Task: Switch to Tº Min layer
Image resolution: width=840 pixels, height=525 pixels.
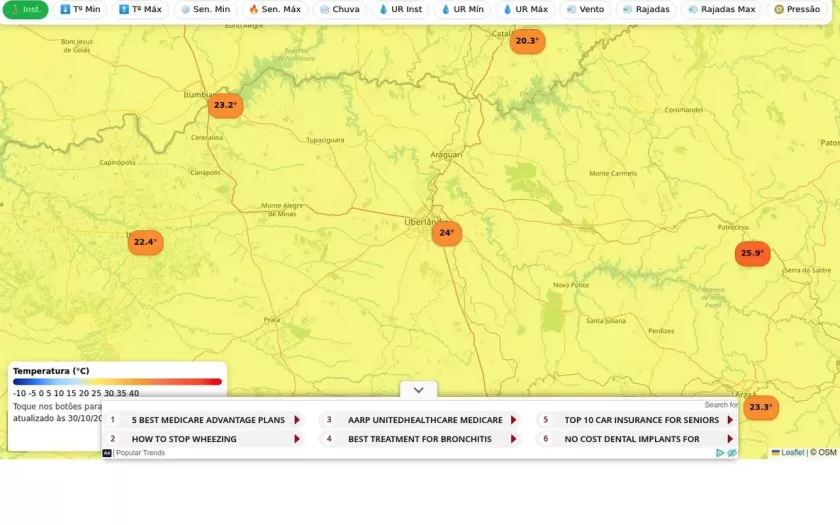Action: 80,9
